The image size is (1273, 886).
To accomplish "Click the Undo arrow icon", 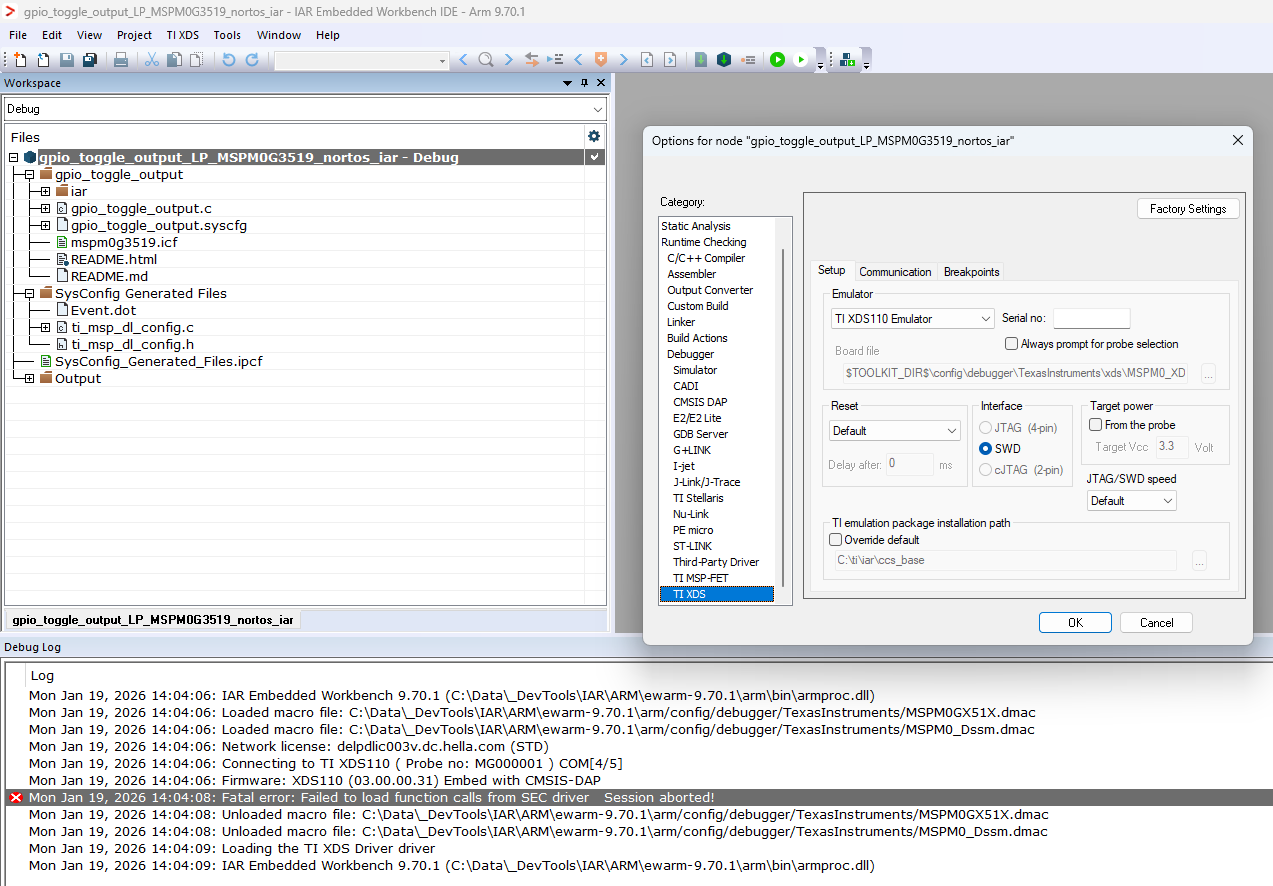I will (228, 60).
